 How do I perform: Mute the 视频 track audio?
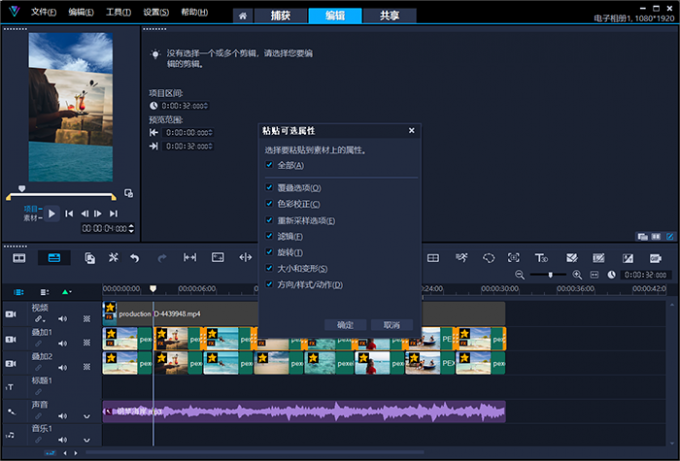tap(63, 319)
